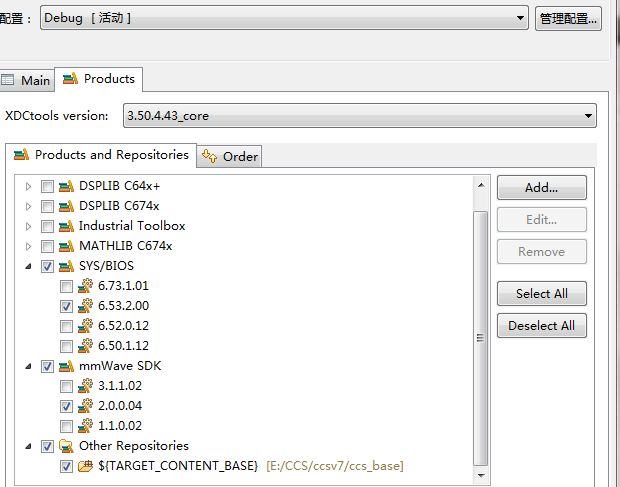Expand the Industrial Toolbox tree node
This screenshot has width=620, height=487.
pyautogui.click(x=28, y=227)
